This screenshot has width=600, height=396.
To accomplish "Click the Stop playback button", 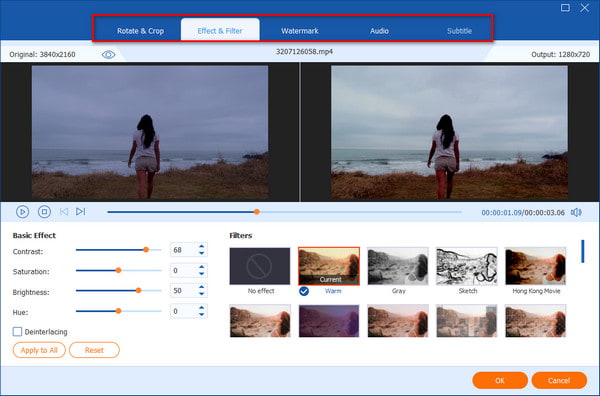I will (44, 212).
